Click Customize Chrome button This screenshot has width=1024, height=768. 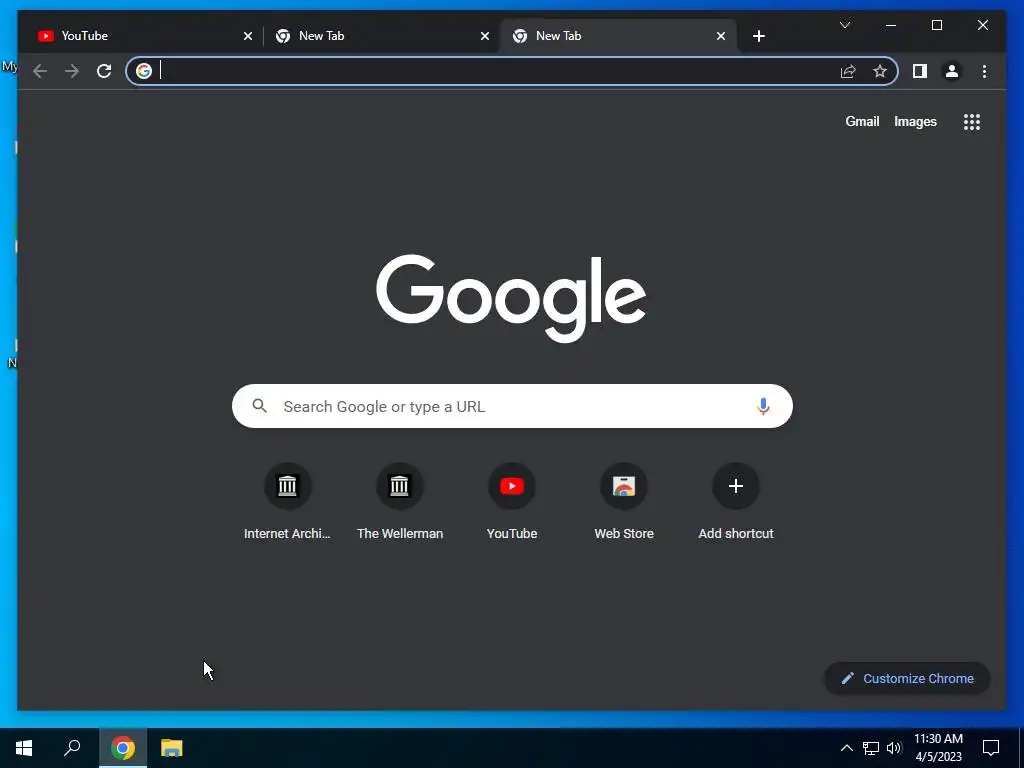click(907, 679)
